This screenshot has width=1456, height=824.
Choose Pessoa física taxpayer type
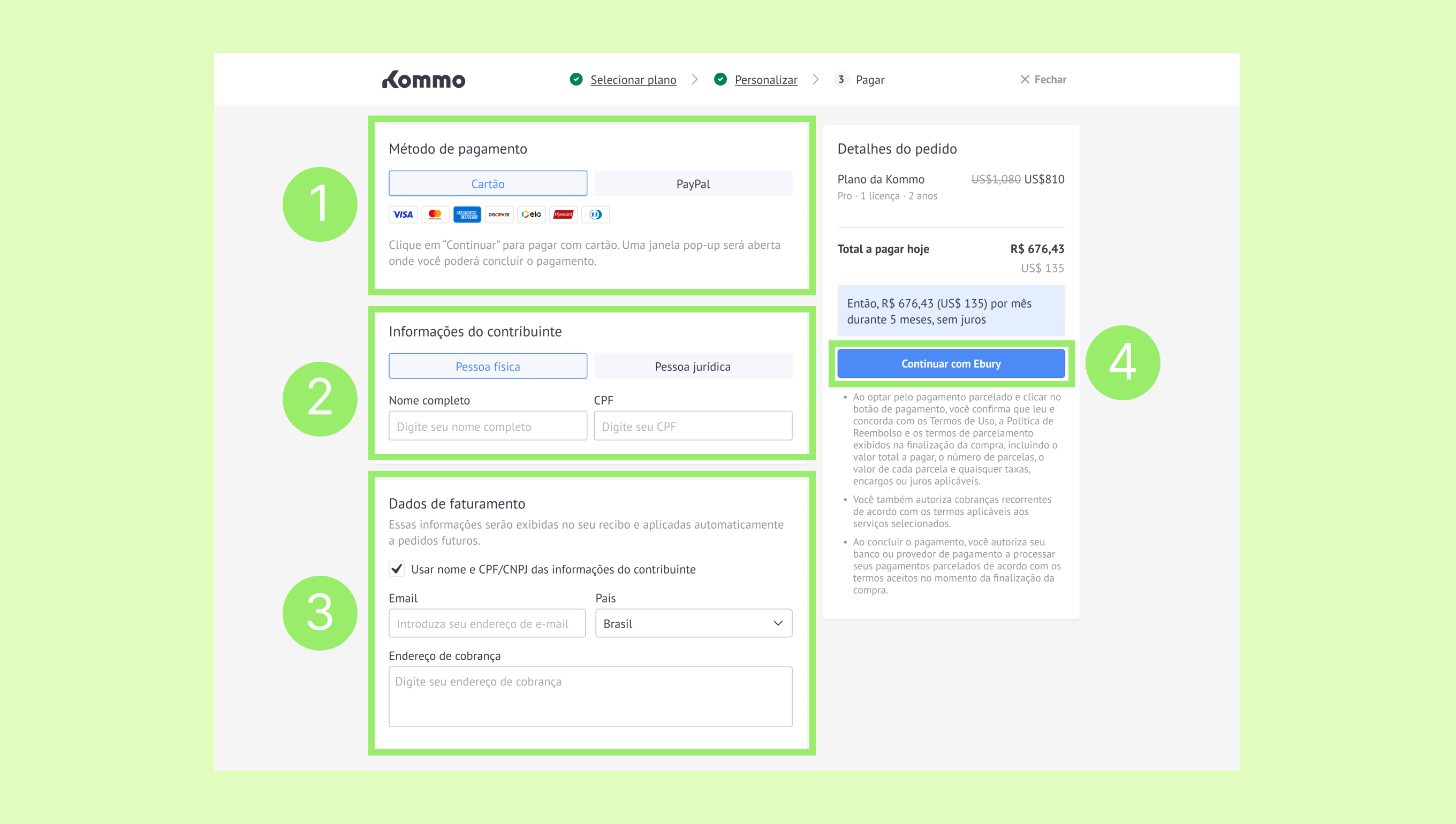[x=488, y=366]
